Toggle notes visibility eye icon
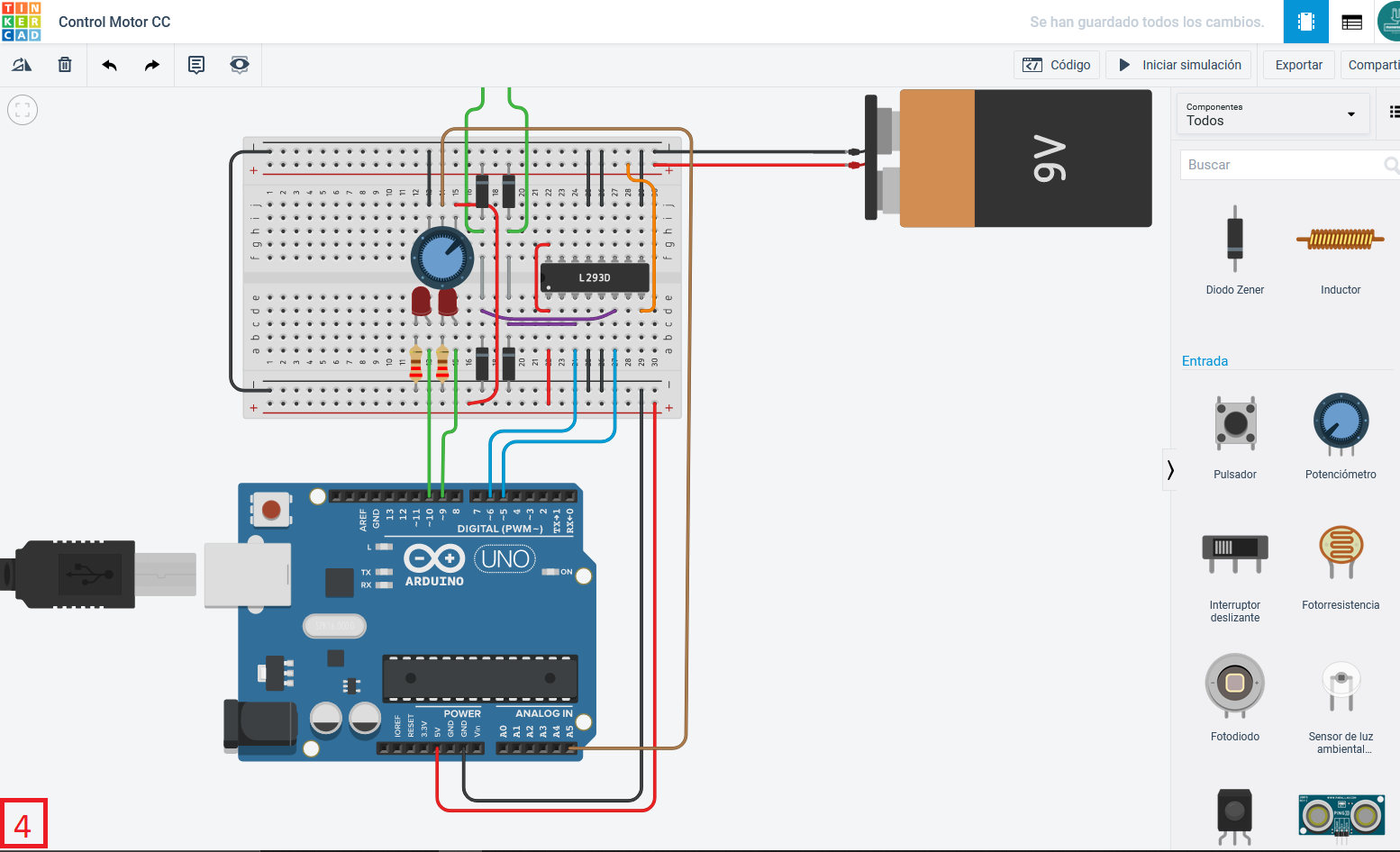1400x852 pixels. (240, 65)
